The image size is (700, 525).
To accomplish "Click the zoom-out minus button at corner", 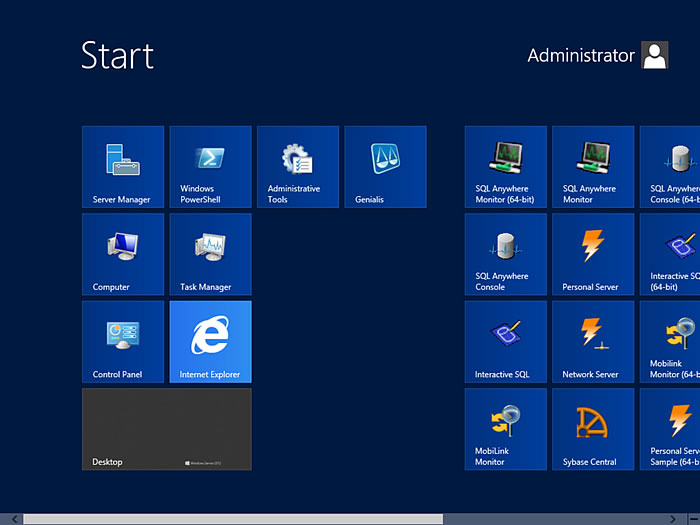I will (x=694, y=519).
